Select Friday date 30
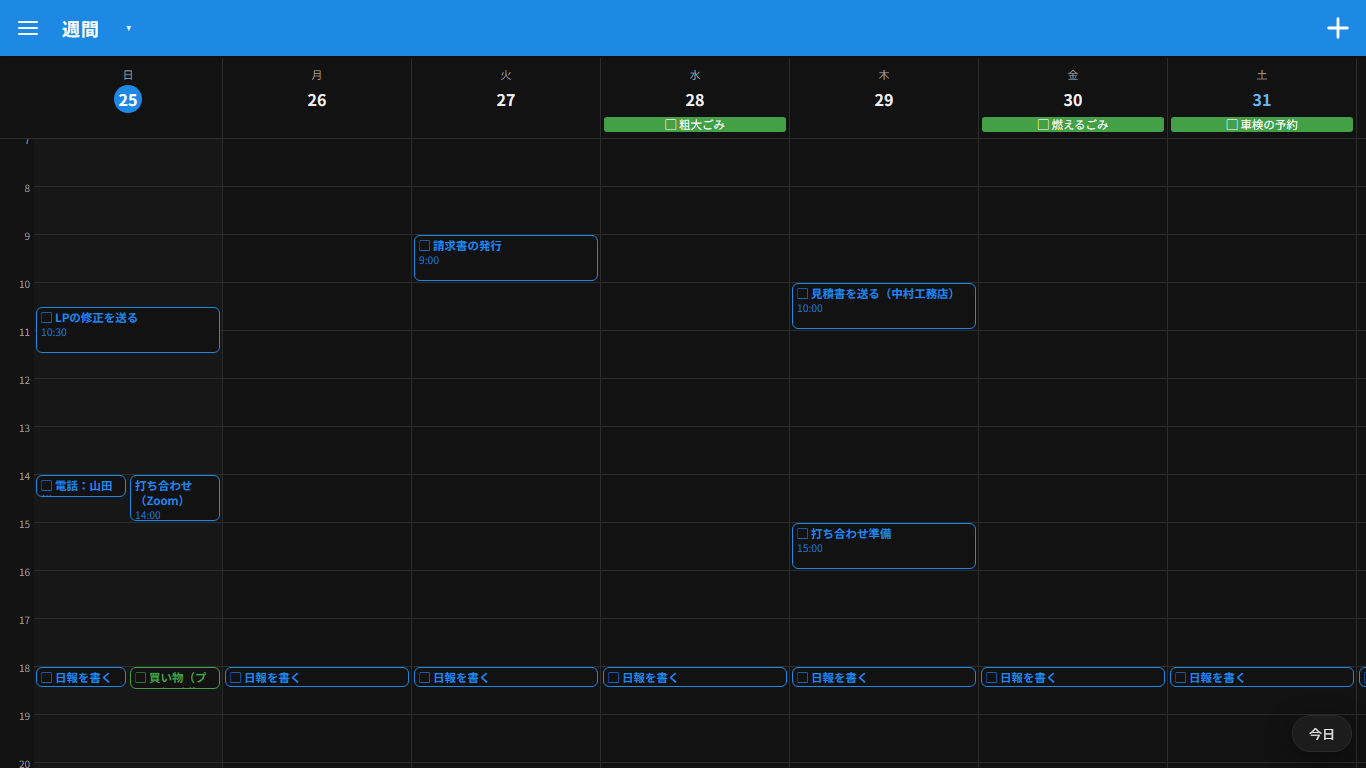The image size is (1366, 768). point(1073,100)
